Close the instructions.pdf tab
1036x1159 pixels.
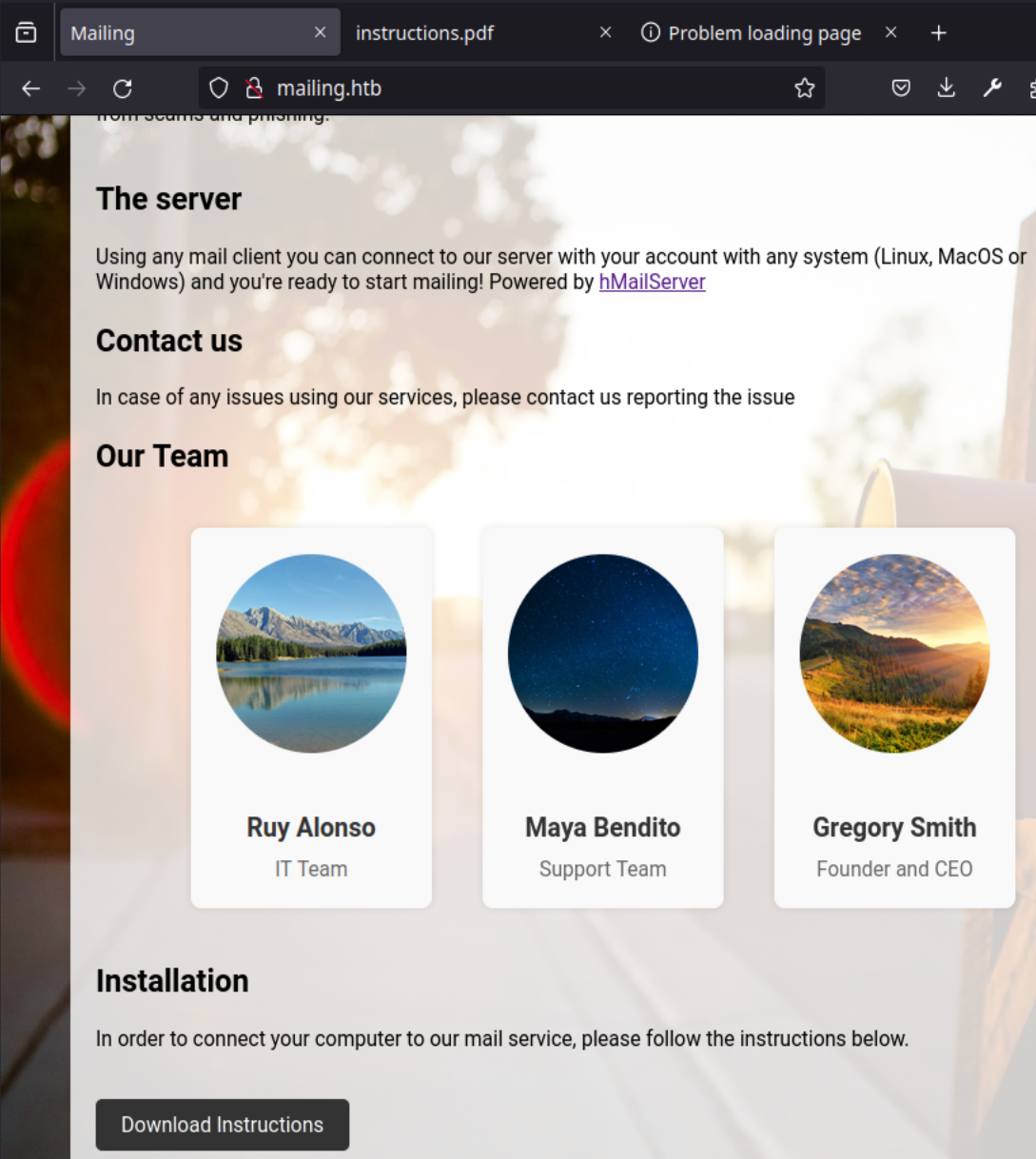tap(606, 32)
